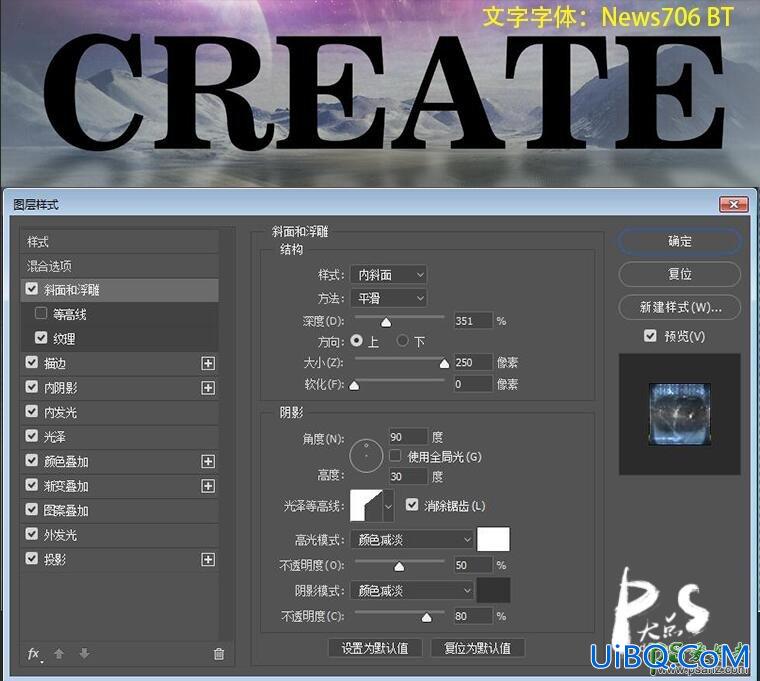Click the Depth value field showing 351
Image resolution: width=760 pixels, height=681 pixels.
(473, 320)
